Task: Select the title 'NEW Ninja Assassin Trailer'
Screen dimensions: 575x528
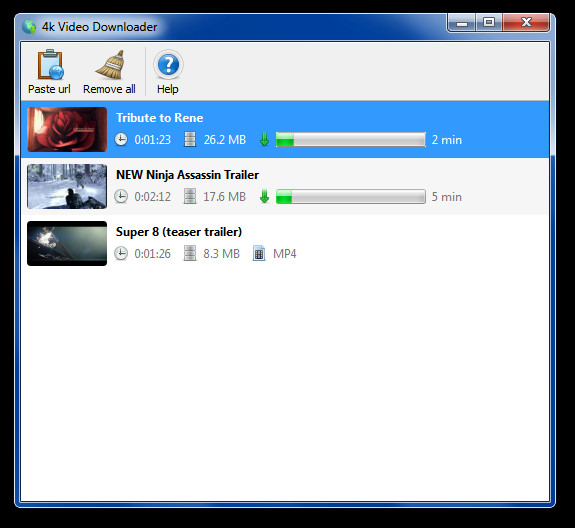Action: [x=187, y=175]
